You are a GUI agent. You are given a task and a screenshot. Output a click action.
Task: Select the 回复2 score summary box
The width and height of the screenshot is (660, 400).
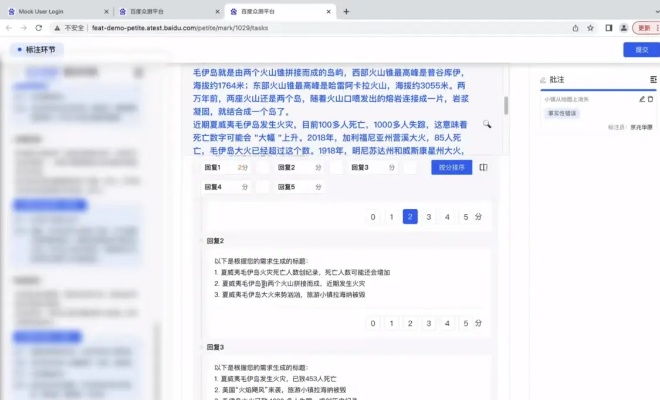pyautogui.click(x=299, y=167)
